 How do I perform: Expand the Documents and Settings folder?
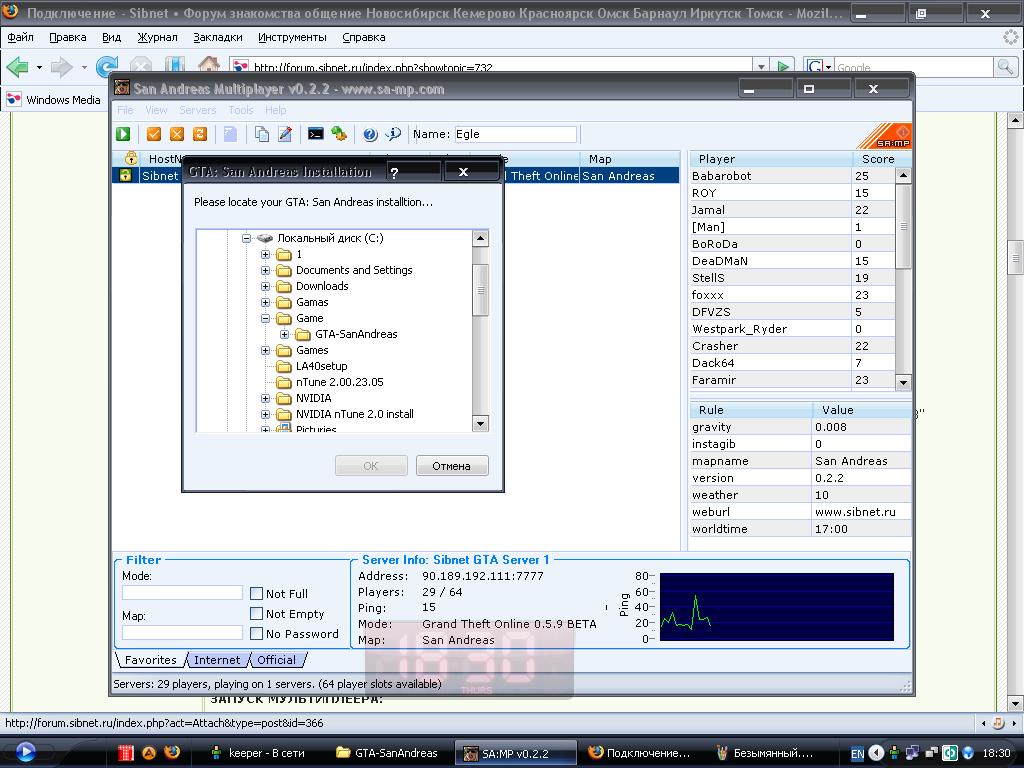(x=265, y=270)
